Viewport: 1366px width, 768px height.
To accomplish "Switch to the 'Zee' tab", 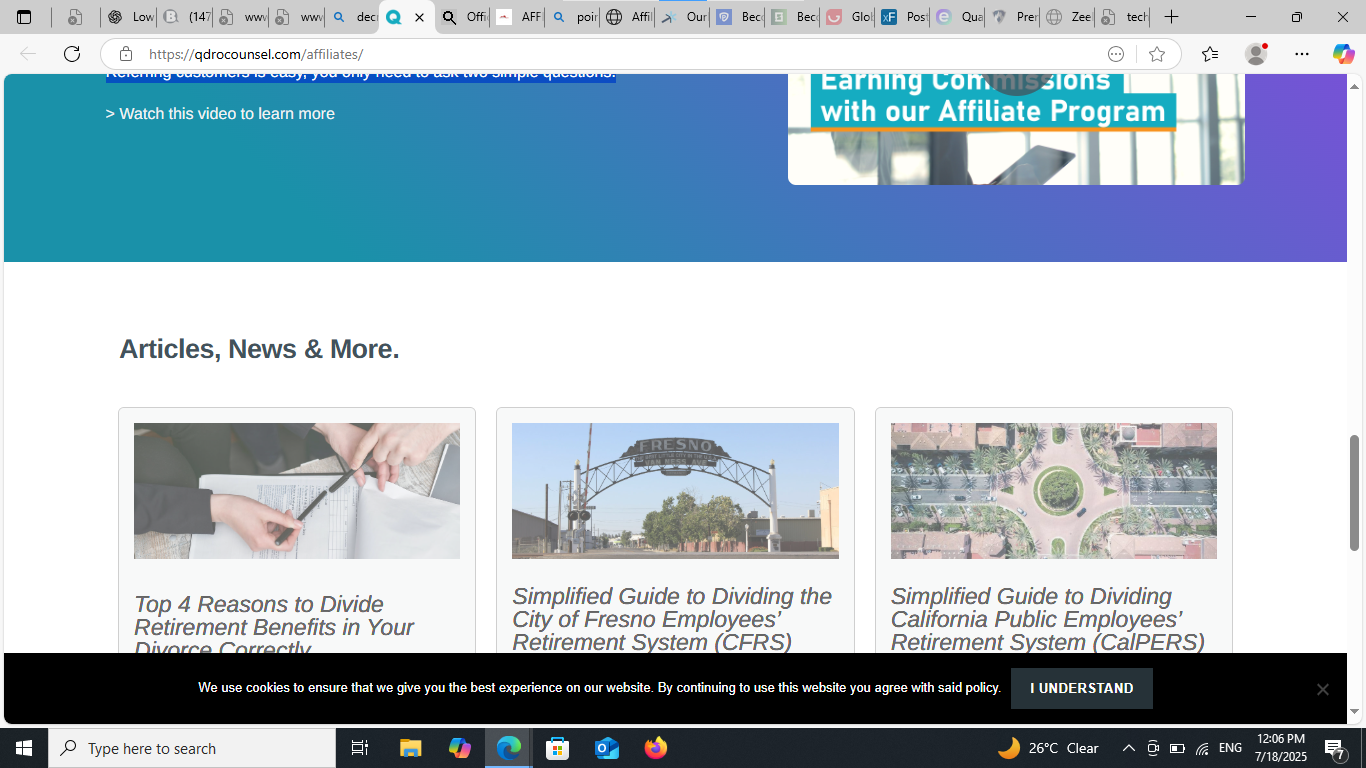I will click(1069, 17).
